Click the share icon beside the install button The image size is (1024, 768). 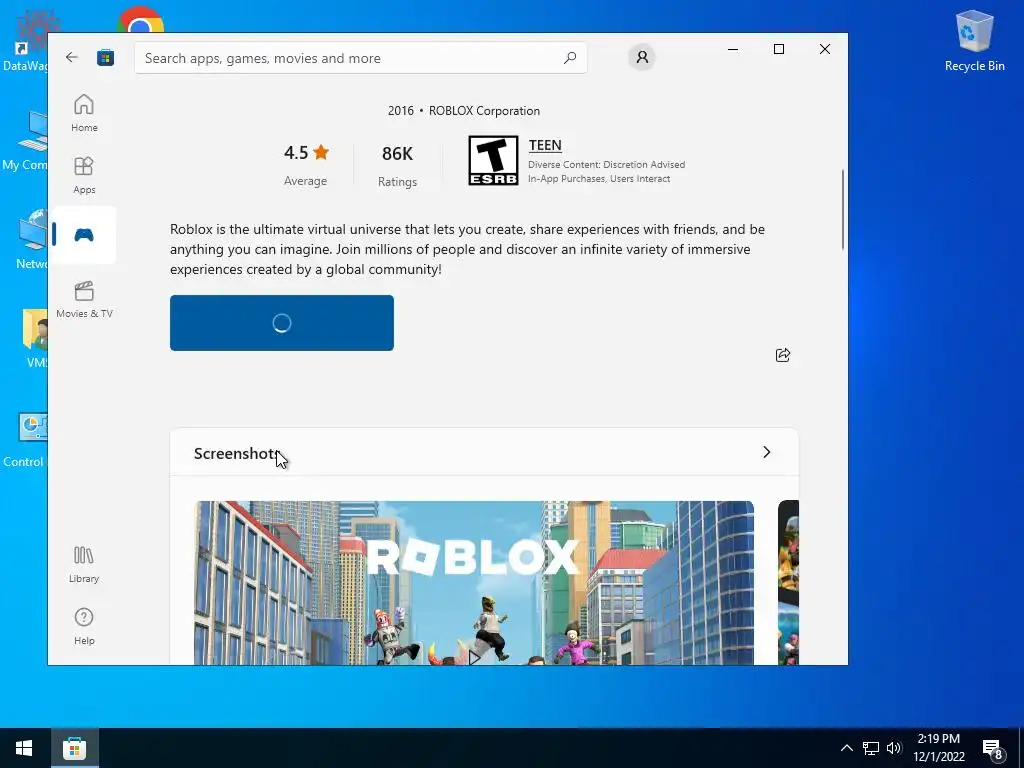coord(782,355)
